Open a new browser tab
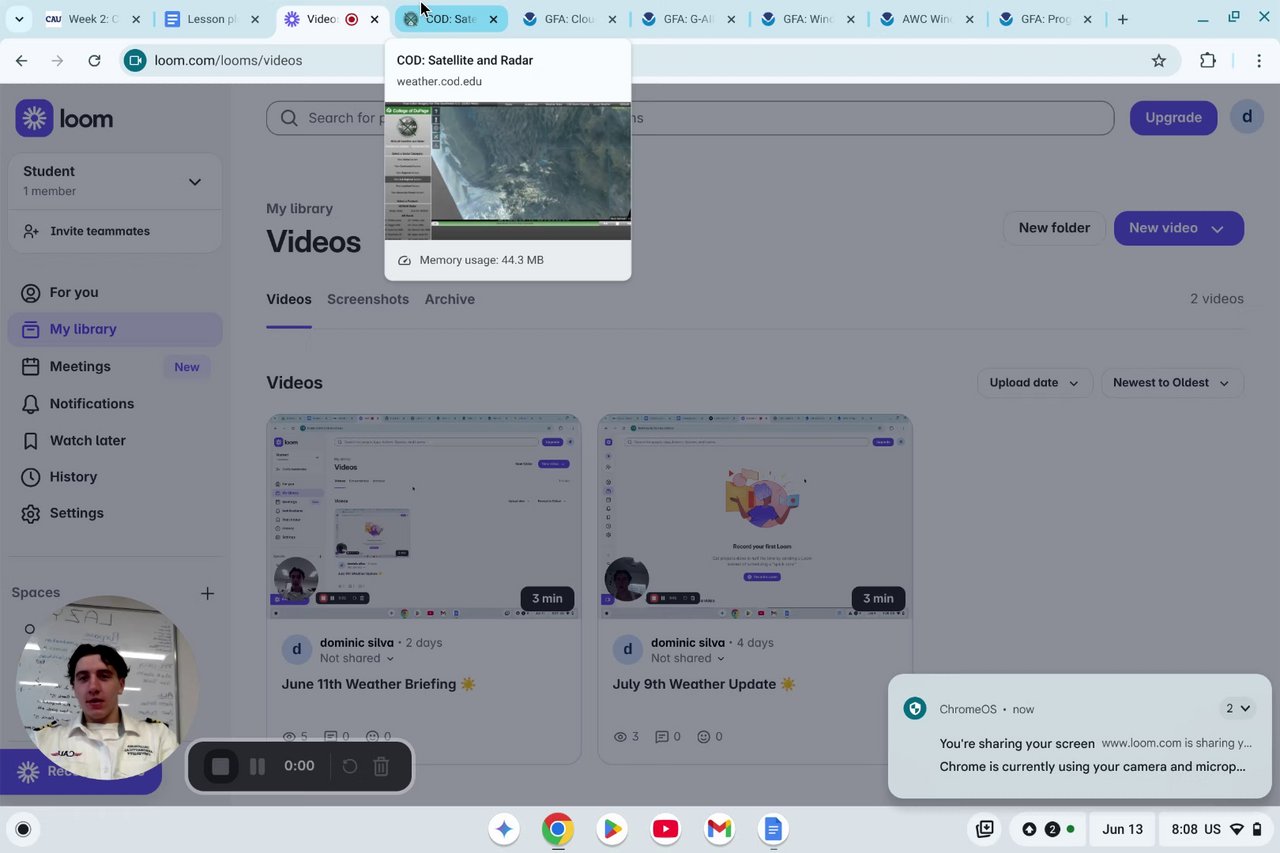This screenshot has height=853, width=1280. (1123, 19)
